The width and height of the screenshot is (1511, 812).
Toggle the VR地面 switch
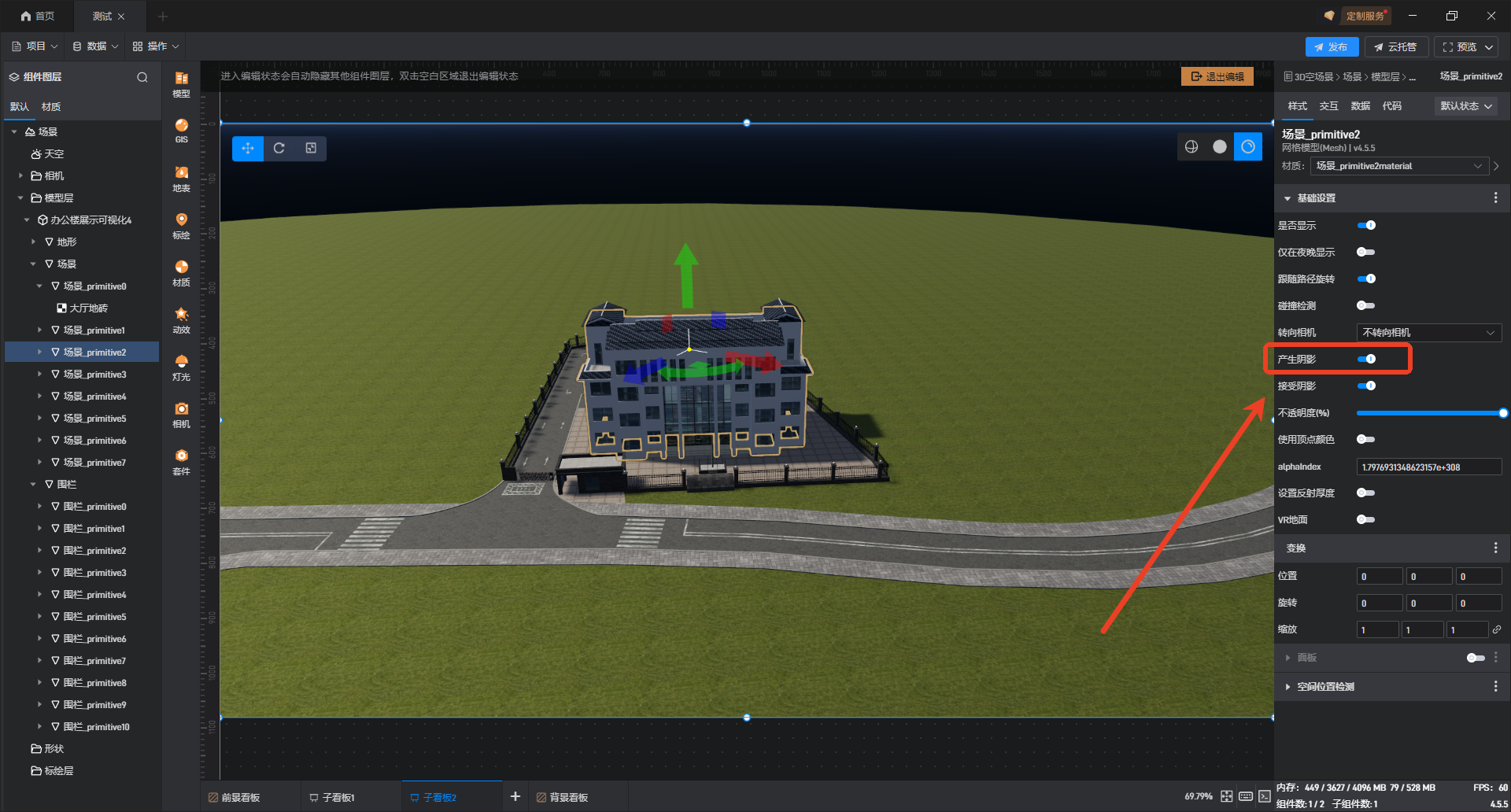[x=1366, y=519]
